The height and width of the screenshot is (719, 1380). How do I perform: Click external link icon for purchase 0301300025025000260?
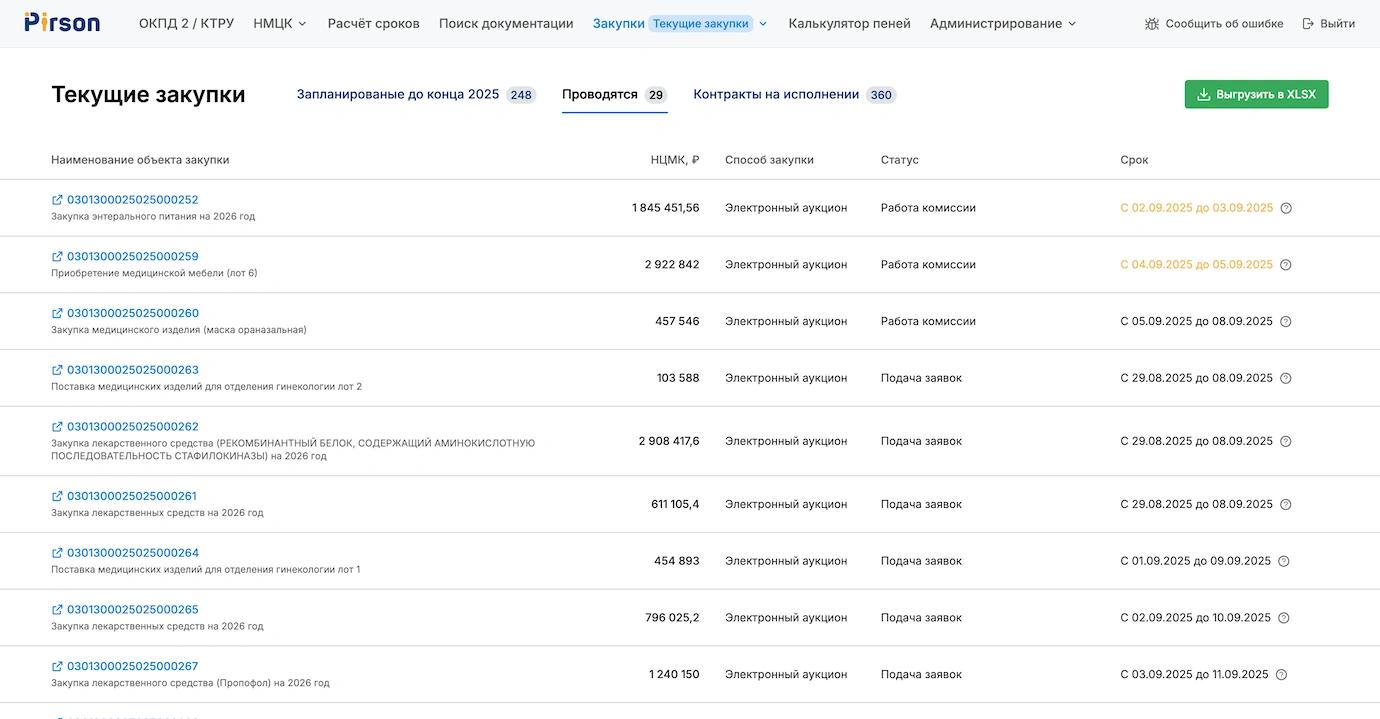(57, 313)
